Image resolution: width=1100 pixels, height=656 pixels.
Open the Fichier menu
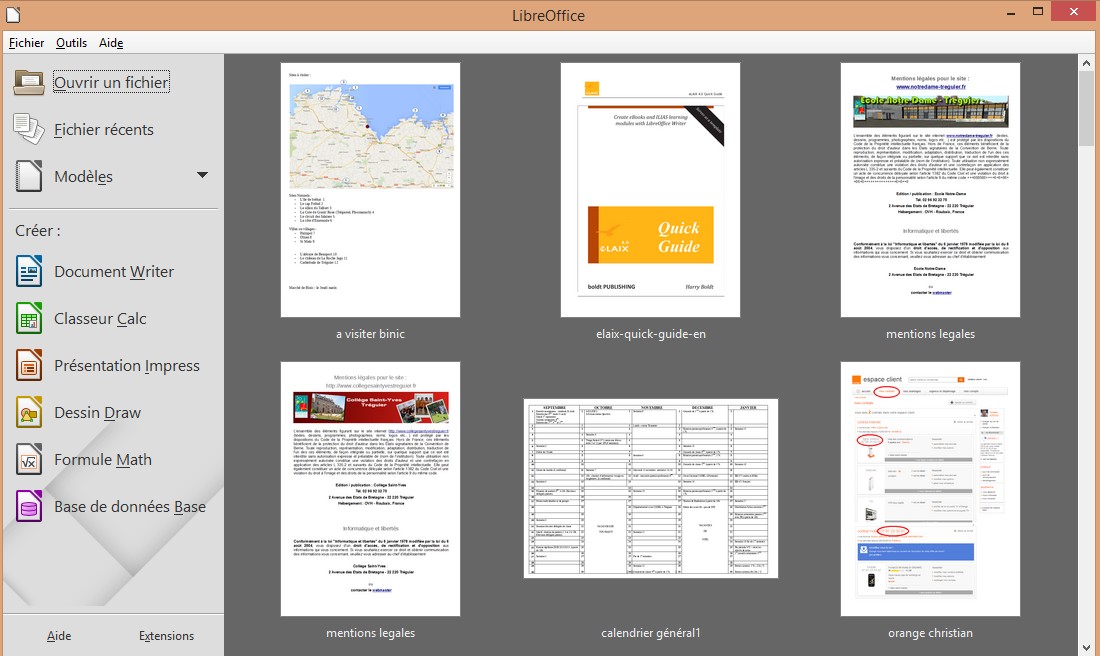tap(26, 43)
